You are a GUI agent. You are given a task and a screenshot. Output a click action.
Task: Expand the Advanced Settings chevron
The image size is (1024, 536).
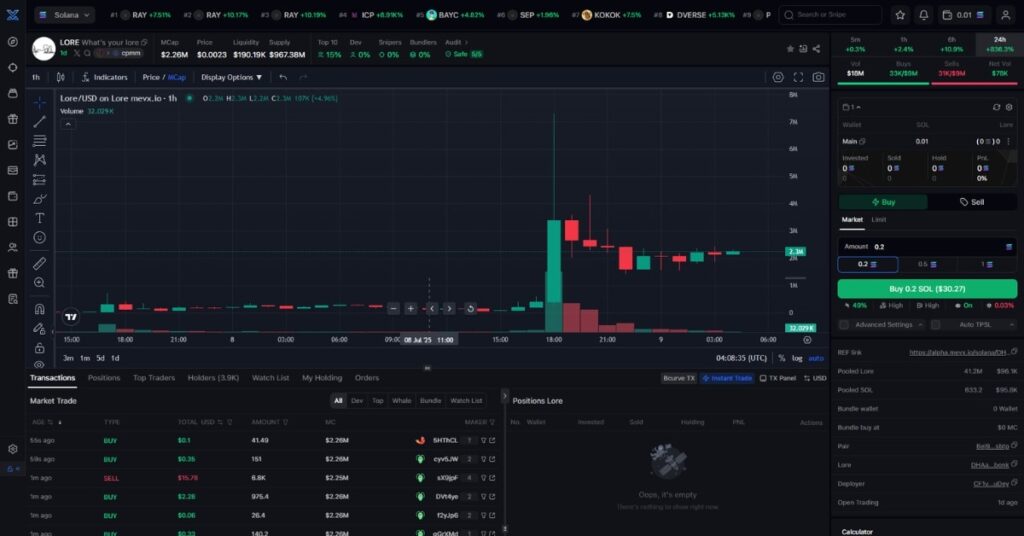pyautogui.click(x=920, y=324)
